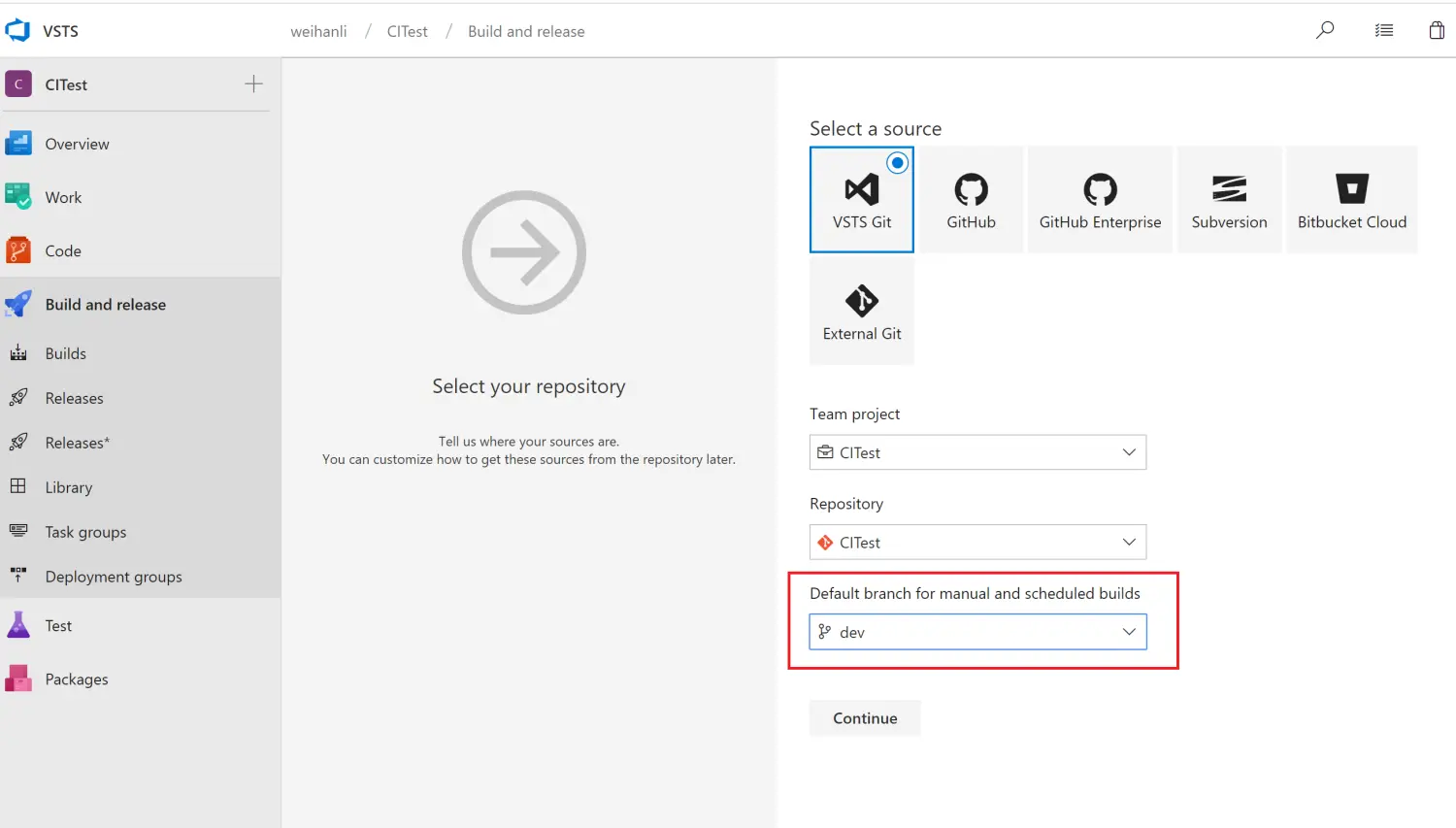This screenshot has height=828, width=1456.
Task: Click the dev branch field
Action: coord(977,632)
